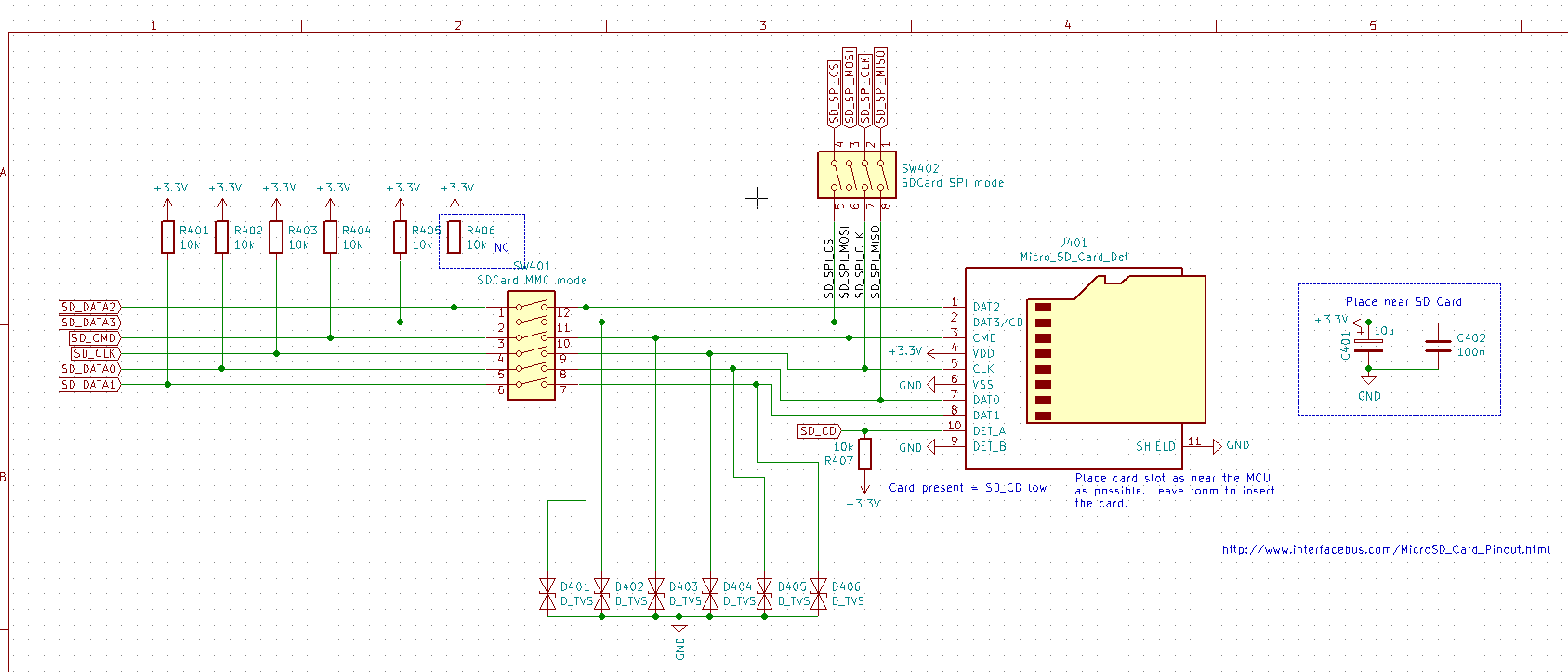Select the 'SDCard MMC mode' value text
The width and height of the screenshot is (1568, 672).
[x=532, y=280]
